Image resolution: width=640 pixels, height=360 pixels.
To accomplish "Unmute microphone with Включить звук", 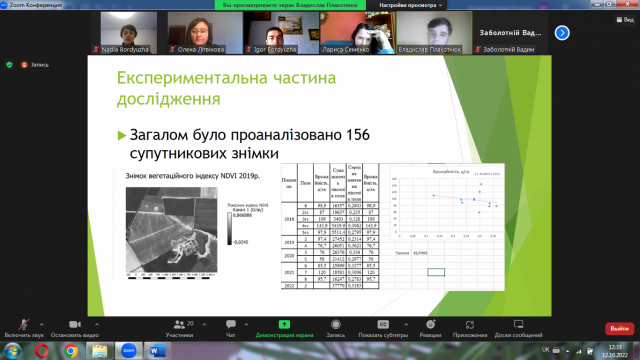I will pos(24,329).
